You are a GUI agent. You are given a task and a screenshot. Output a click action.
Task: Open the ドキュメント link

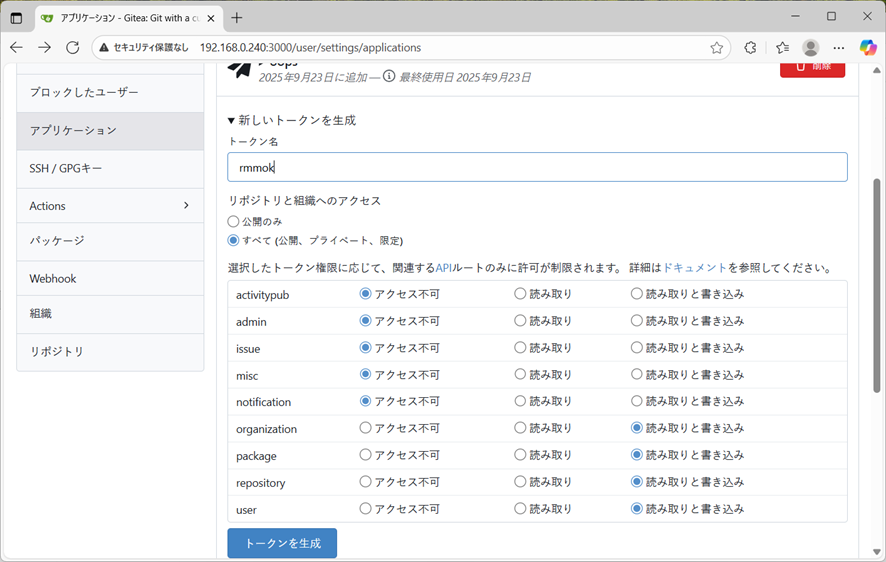pos(695,268)
